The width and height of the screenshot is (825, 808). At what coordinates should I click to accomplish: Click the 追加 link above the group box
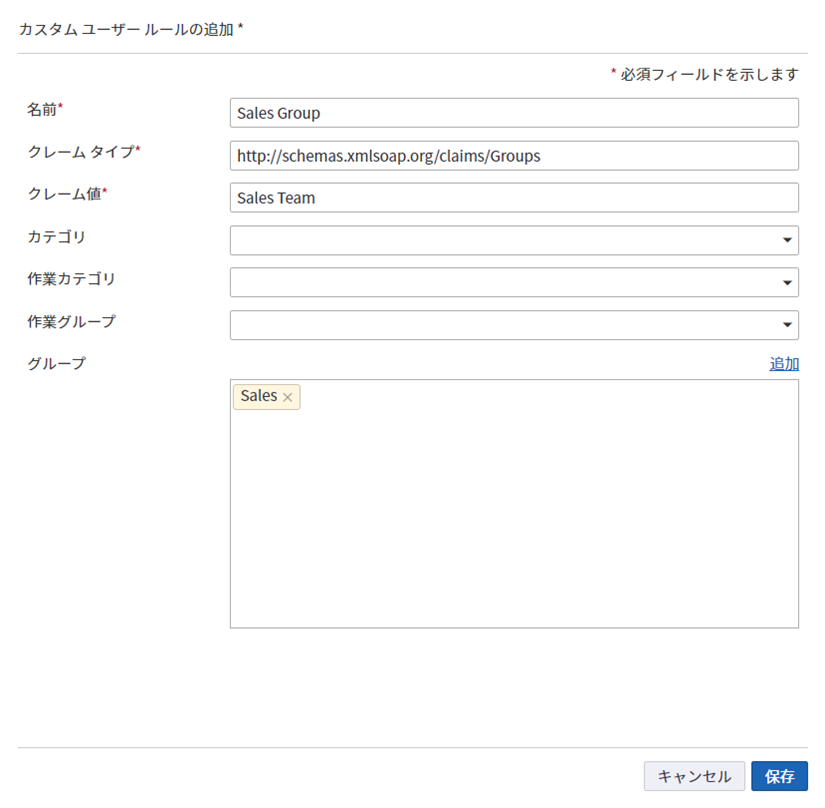tap(783, 364)
